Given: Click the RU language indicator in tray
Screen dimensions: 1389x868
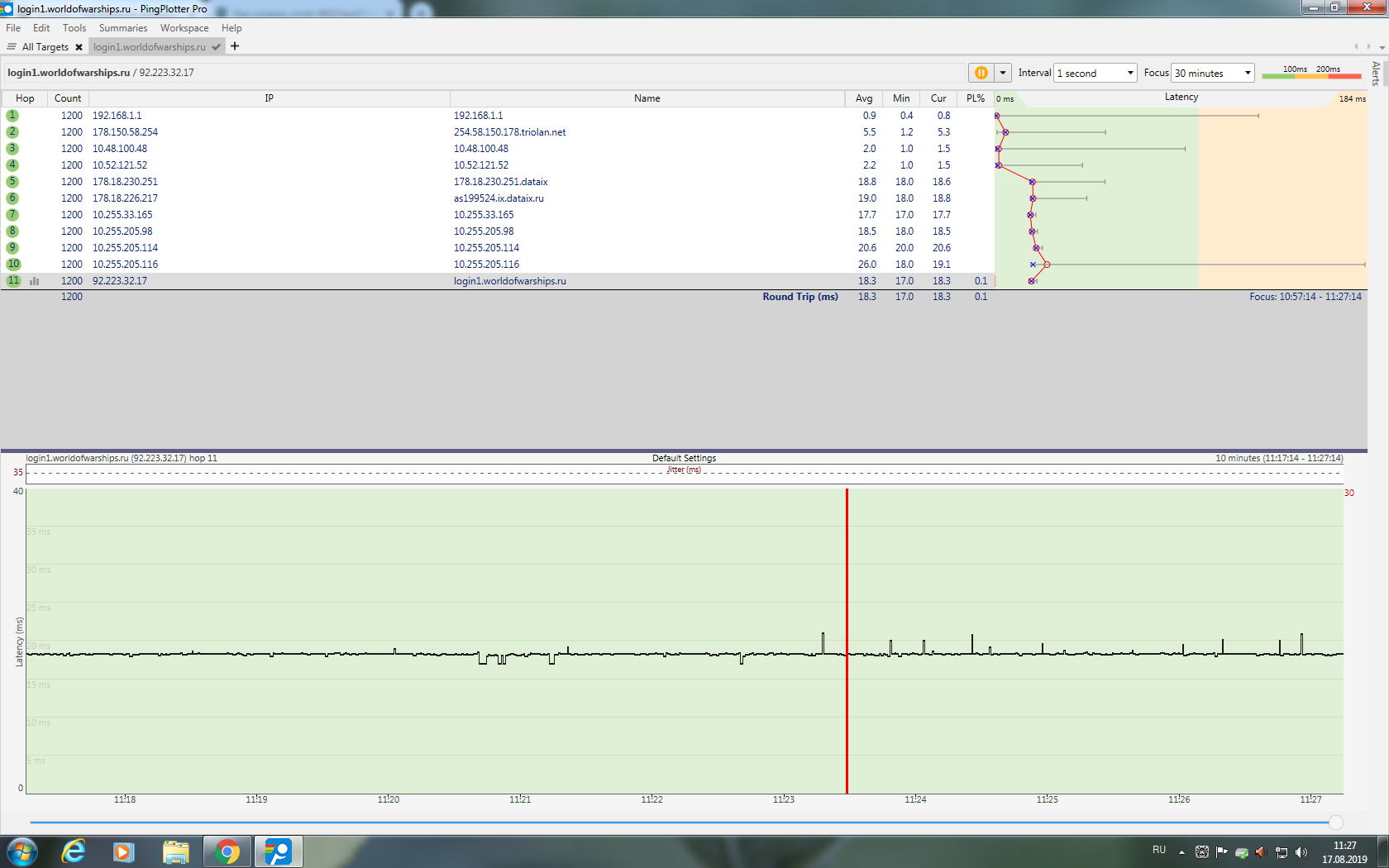Looking at the screenshot, I should click(1159, 850).
